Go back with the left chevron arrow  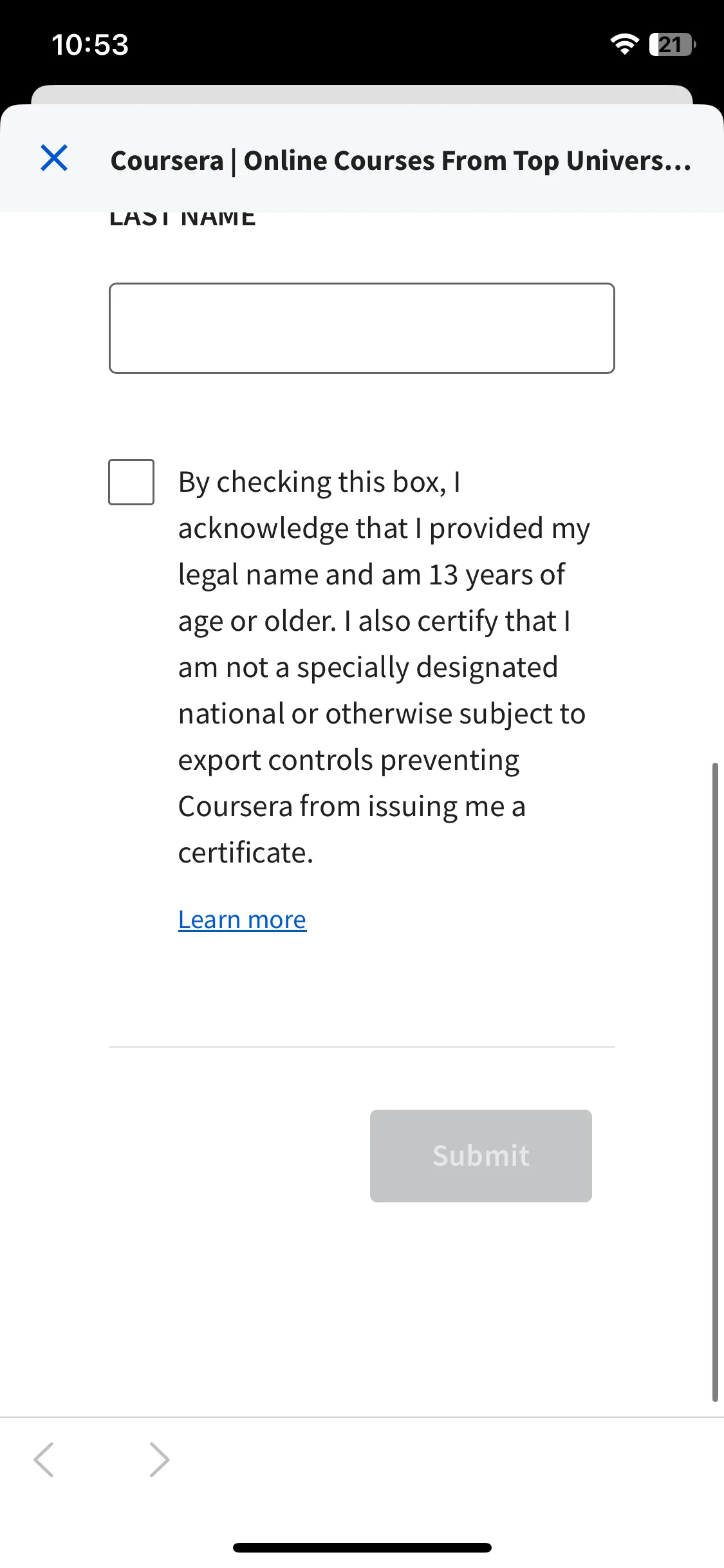(44, 1459)
